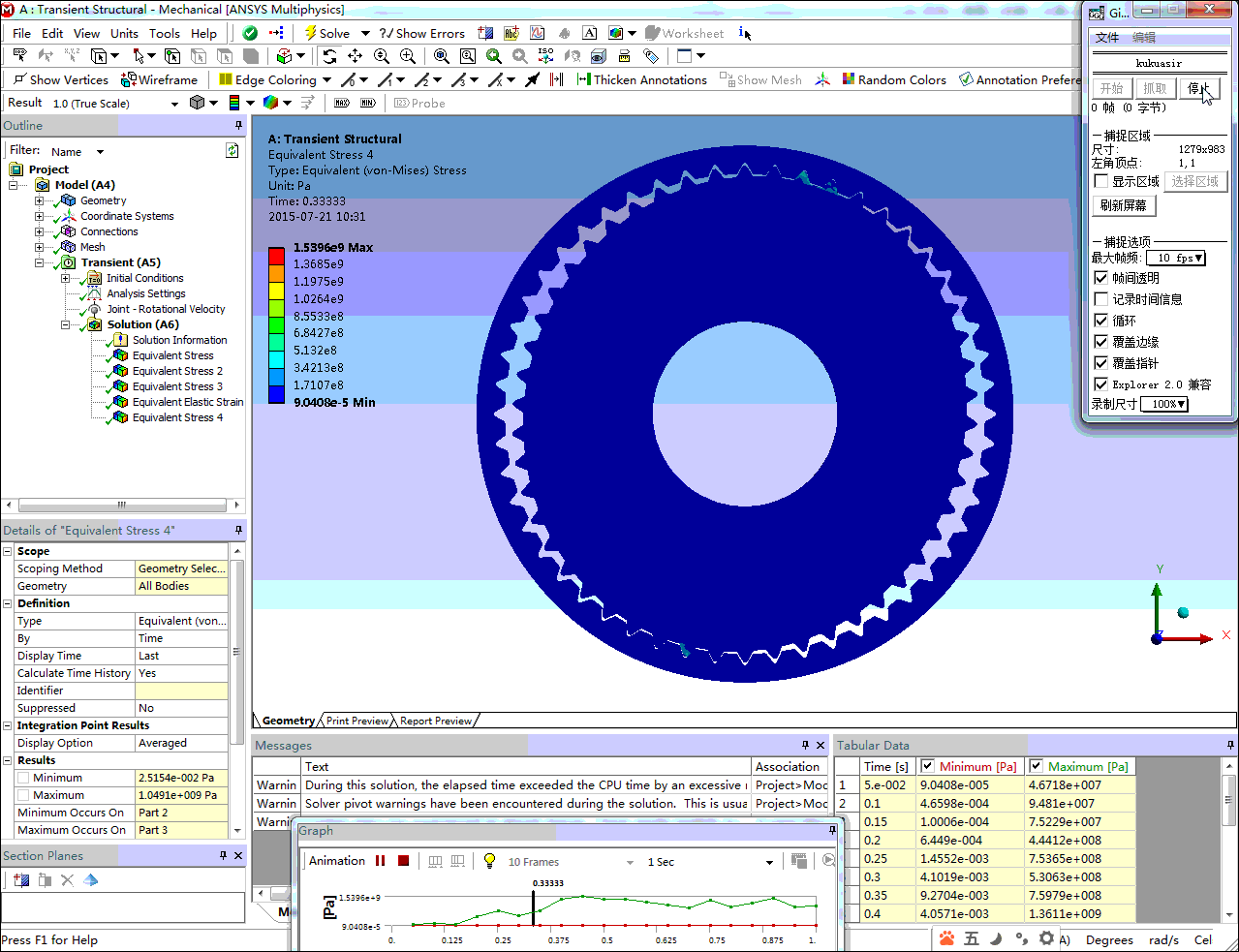Click Thicken Annotations button

point(641,79)
